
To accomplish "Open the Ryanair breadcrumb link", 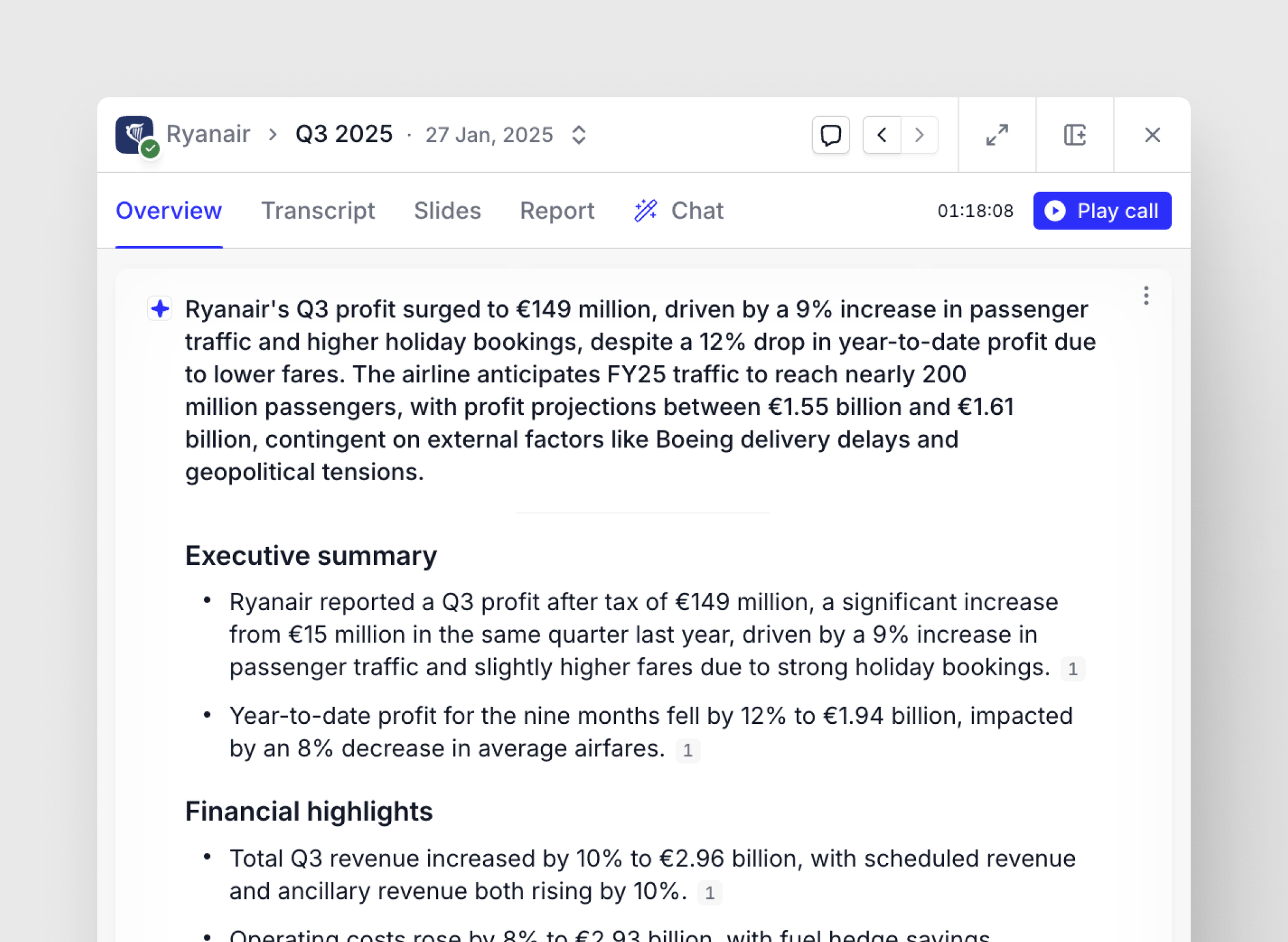I will click(x=208, y=134).
